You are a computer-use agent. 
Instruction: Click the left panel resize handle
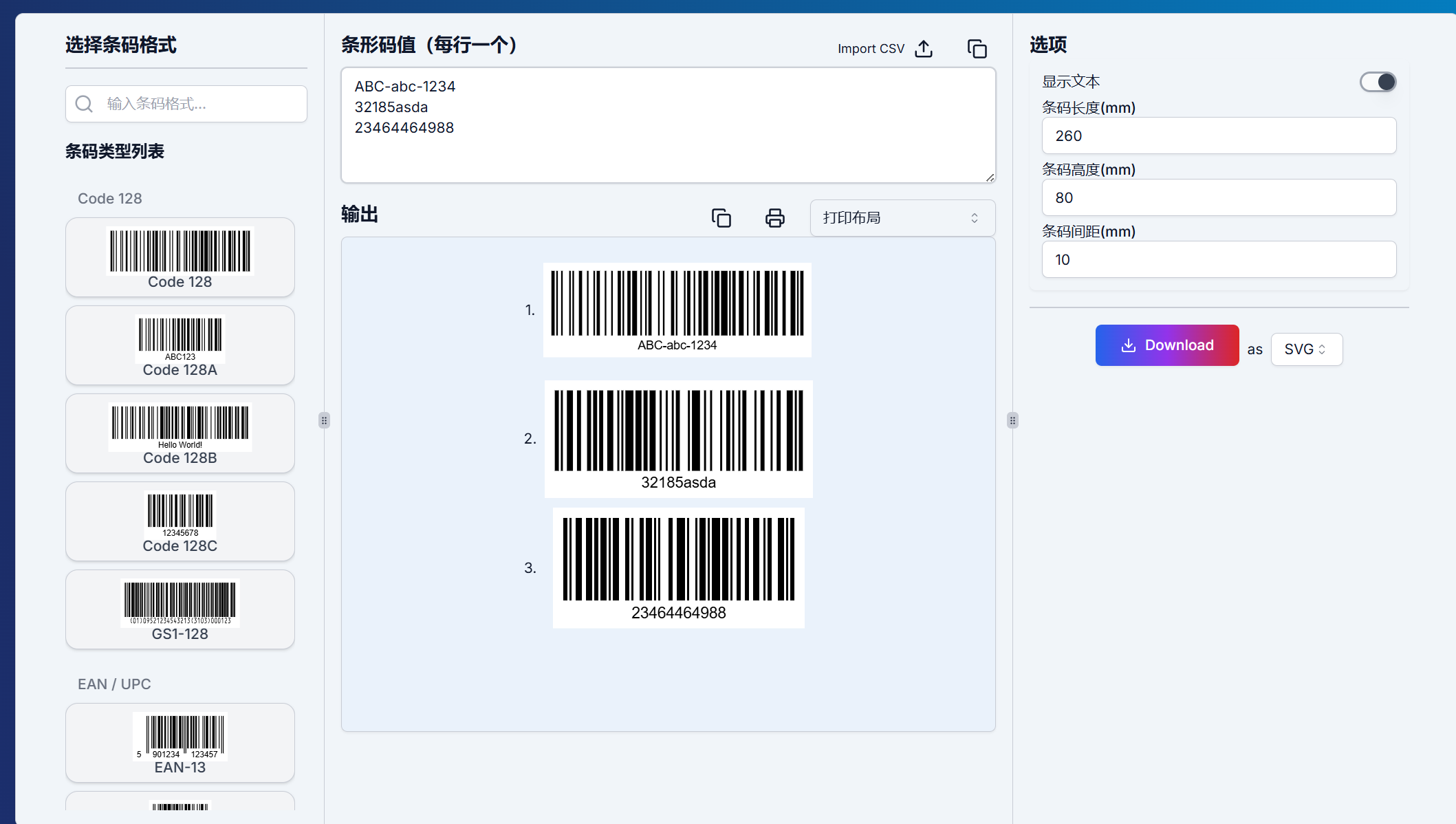pyautogui.click(x=324, y=420)
